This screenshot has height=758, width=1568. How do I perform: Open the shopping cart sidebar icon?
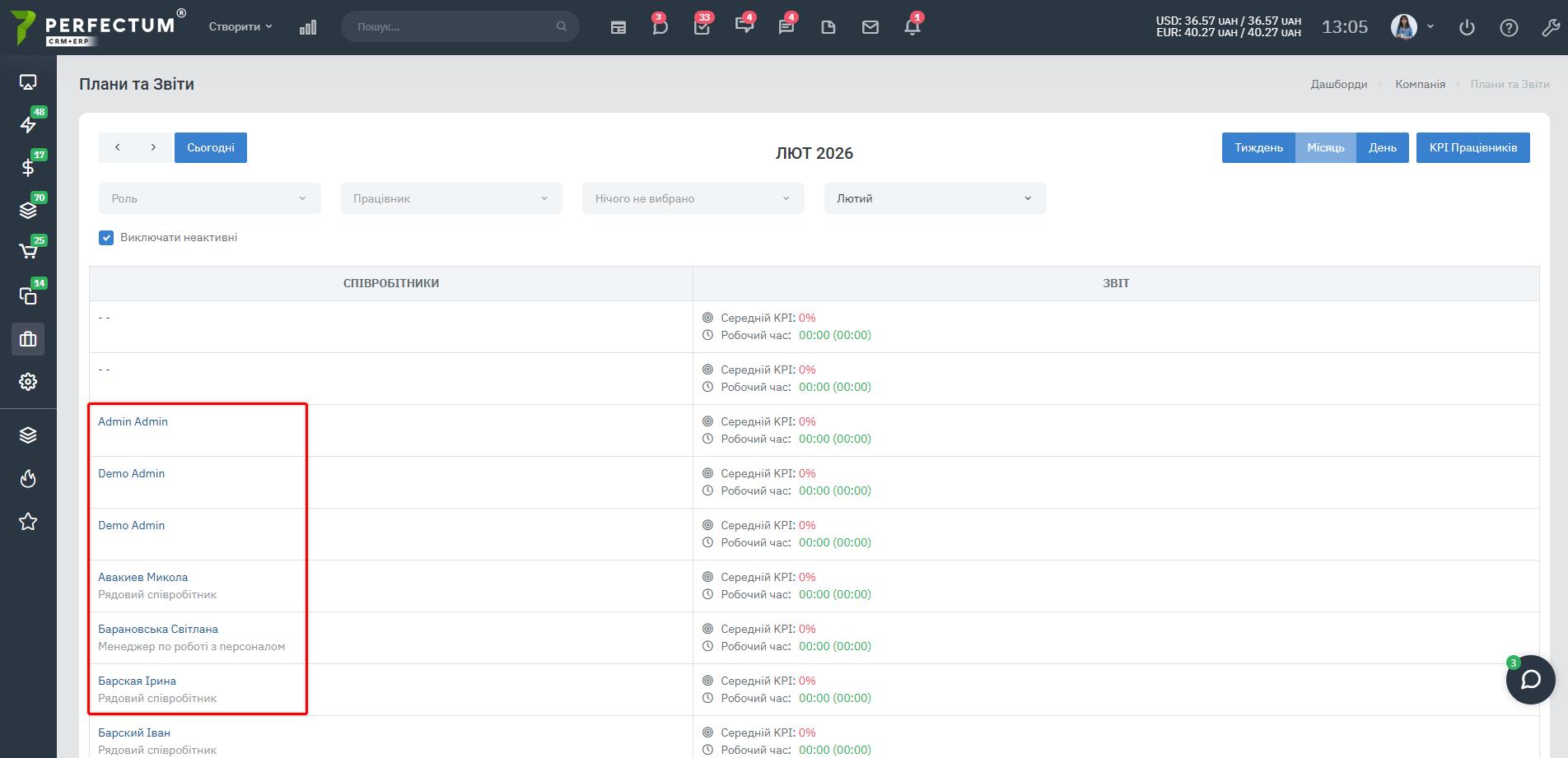point(28,252)
